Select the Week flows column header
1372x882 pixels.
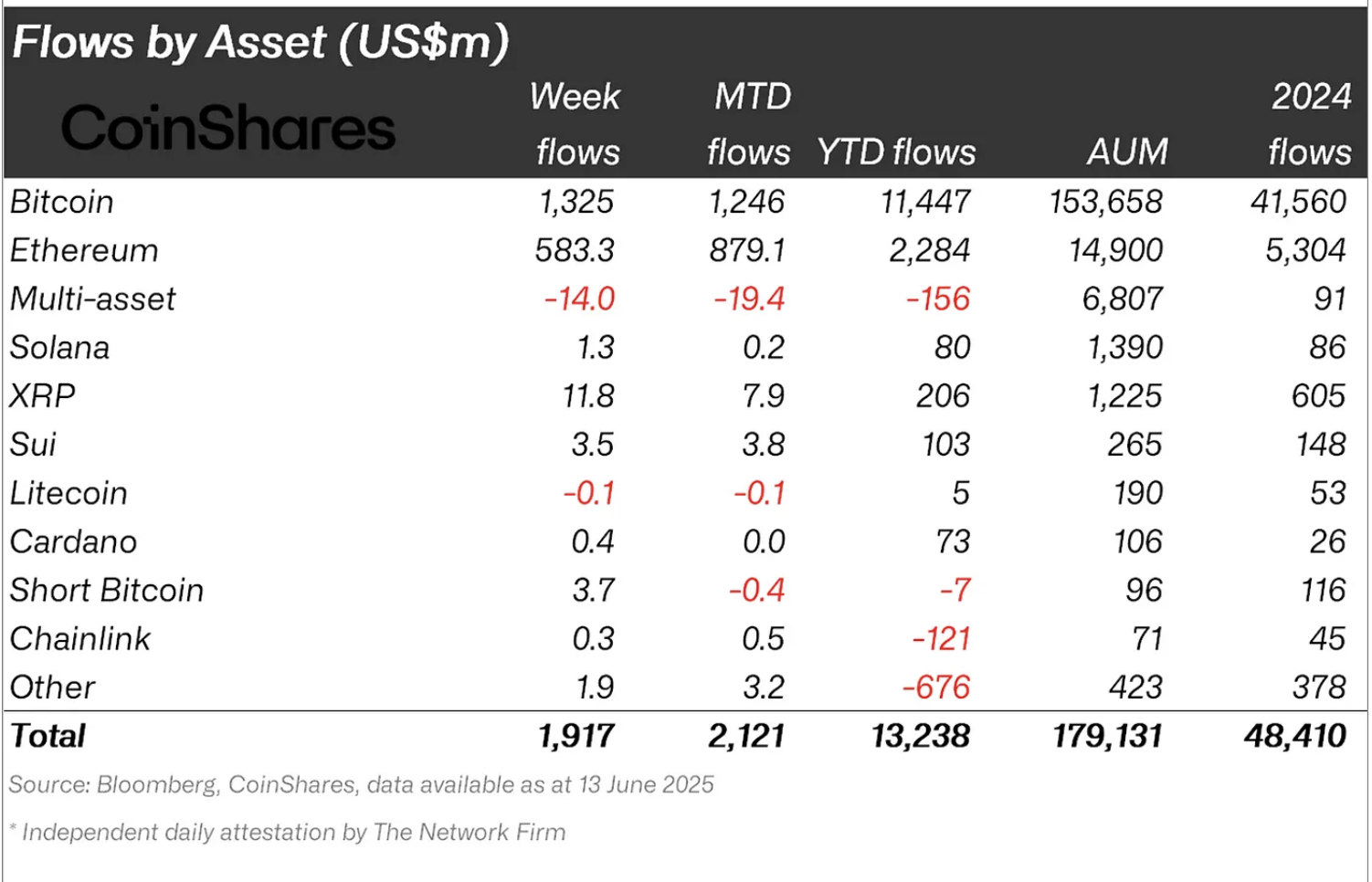[576, 124]
